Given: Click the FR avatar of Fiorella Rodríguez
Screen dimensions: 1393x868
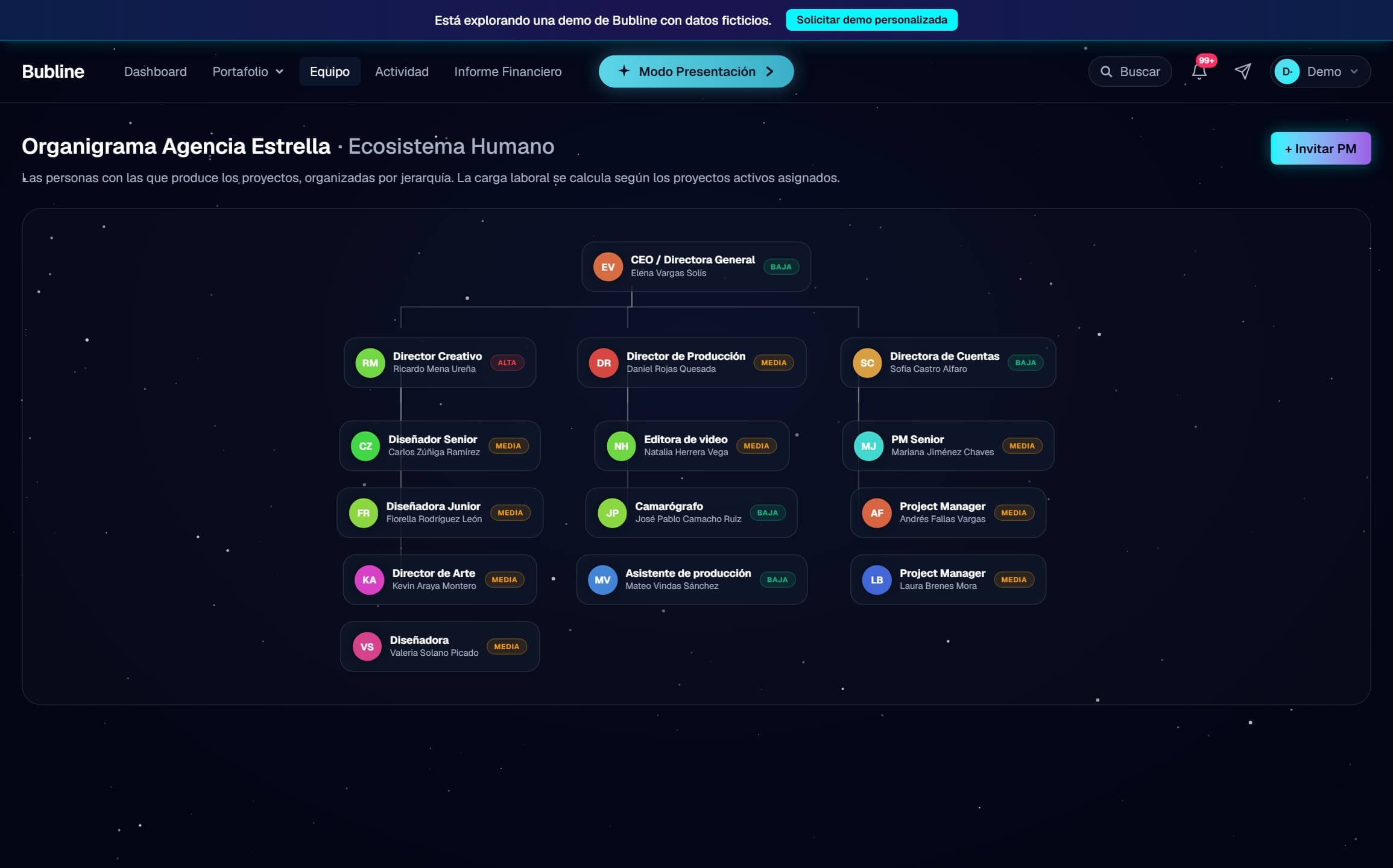Looking at the screenshot, I should click(363, 513).
